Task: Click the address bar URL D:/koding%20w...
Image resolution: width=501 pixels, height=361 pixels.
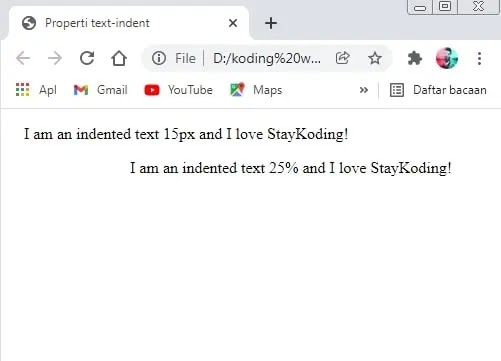Action: [x=267, y=58]
